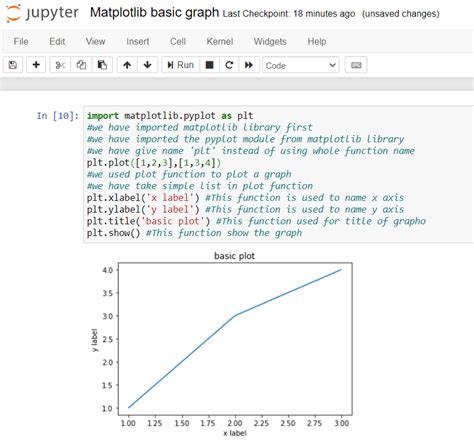Viewport: 474px width, 443px height.
Task: Paste cells below icon
Action: point(102,65)
